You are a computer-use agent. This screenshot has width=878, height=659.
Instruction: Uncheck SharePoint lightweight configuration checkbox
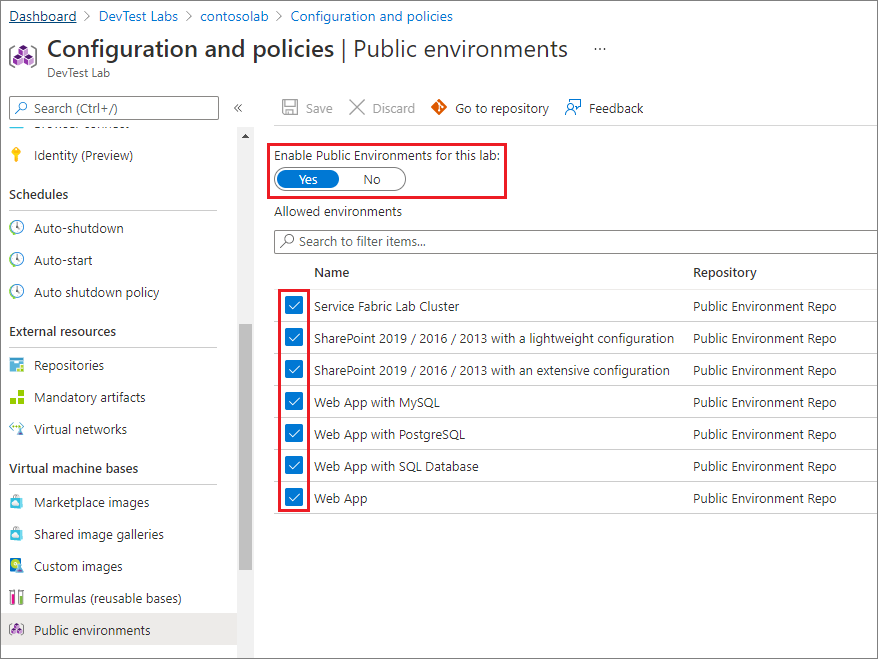294,337
